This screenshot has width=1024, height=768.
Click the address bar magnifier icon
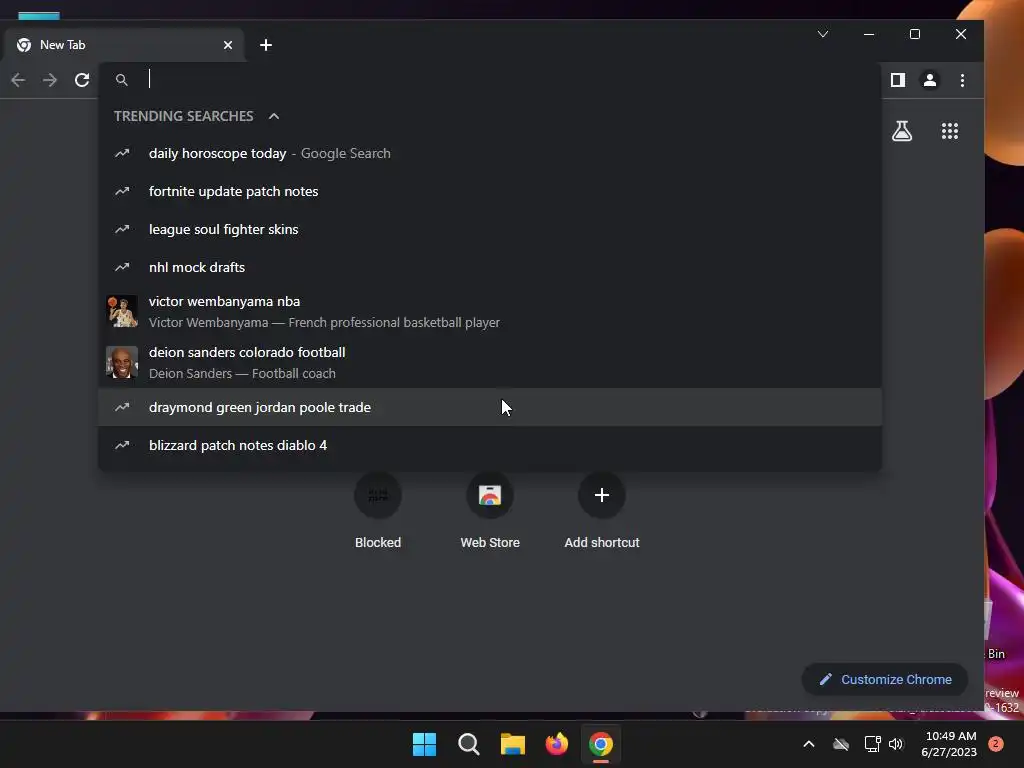click(121, 80)
